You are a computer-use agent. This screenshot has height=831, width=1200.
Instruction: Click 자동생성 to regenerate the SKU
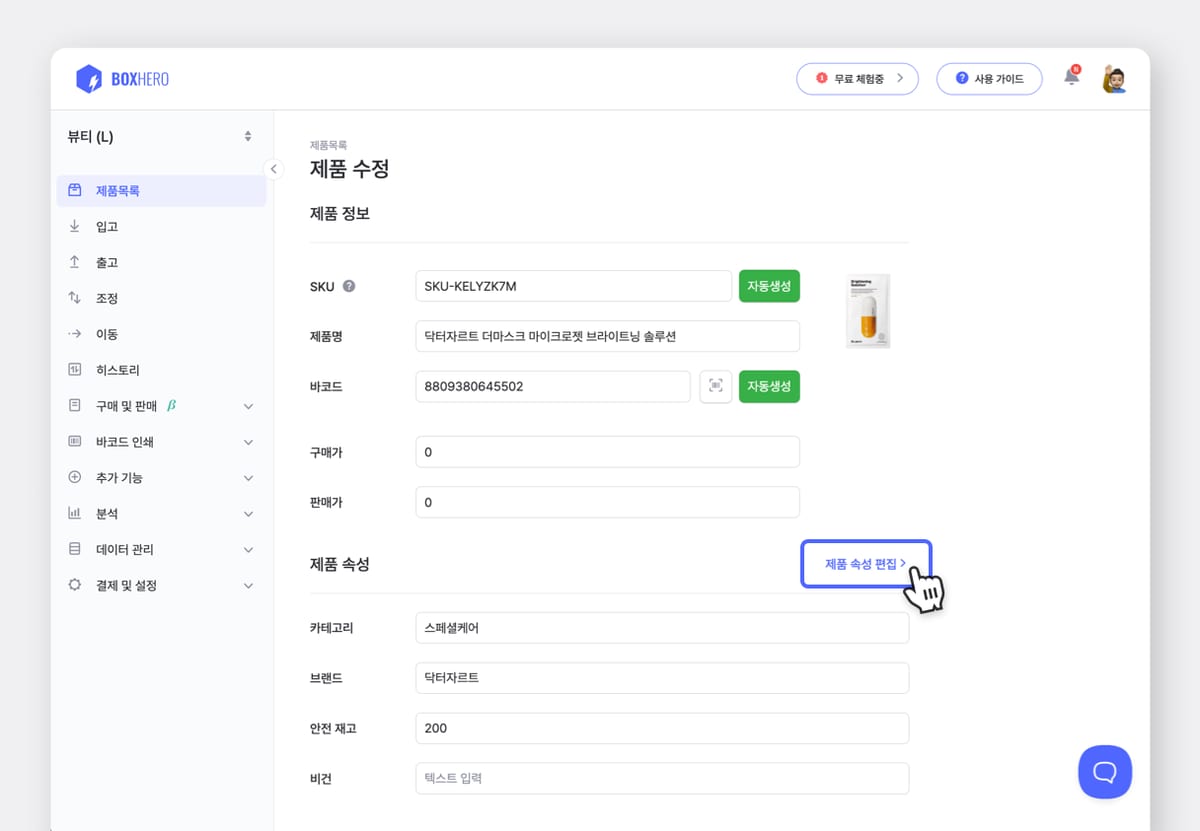769,286
